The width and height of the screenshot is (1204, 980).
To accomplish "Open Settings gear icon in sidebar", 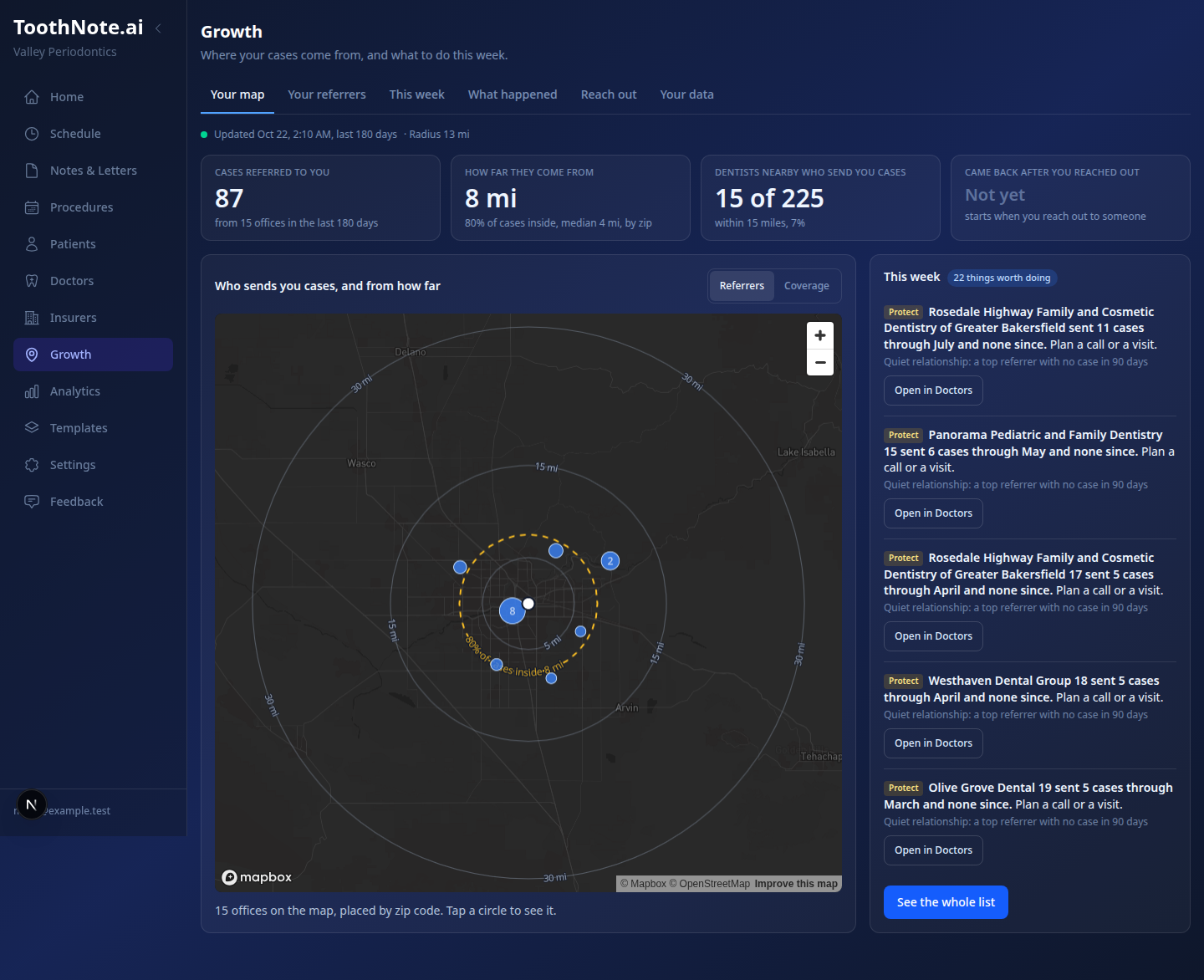I will 32,465.
